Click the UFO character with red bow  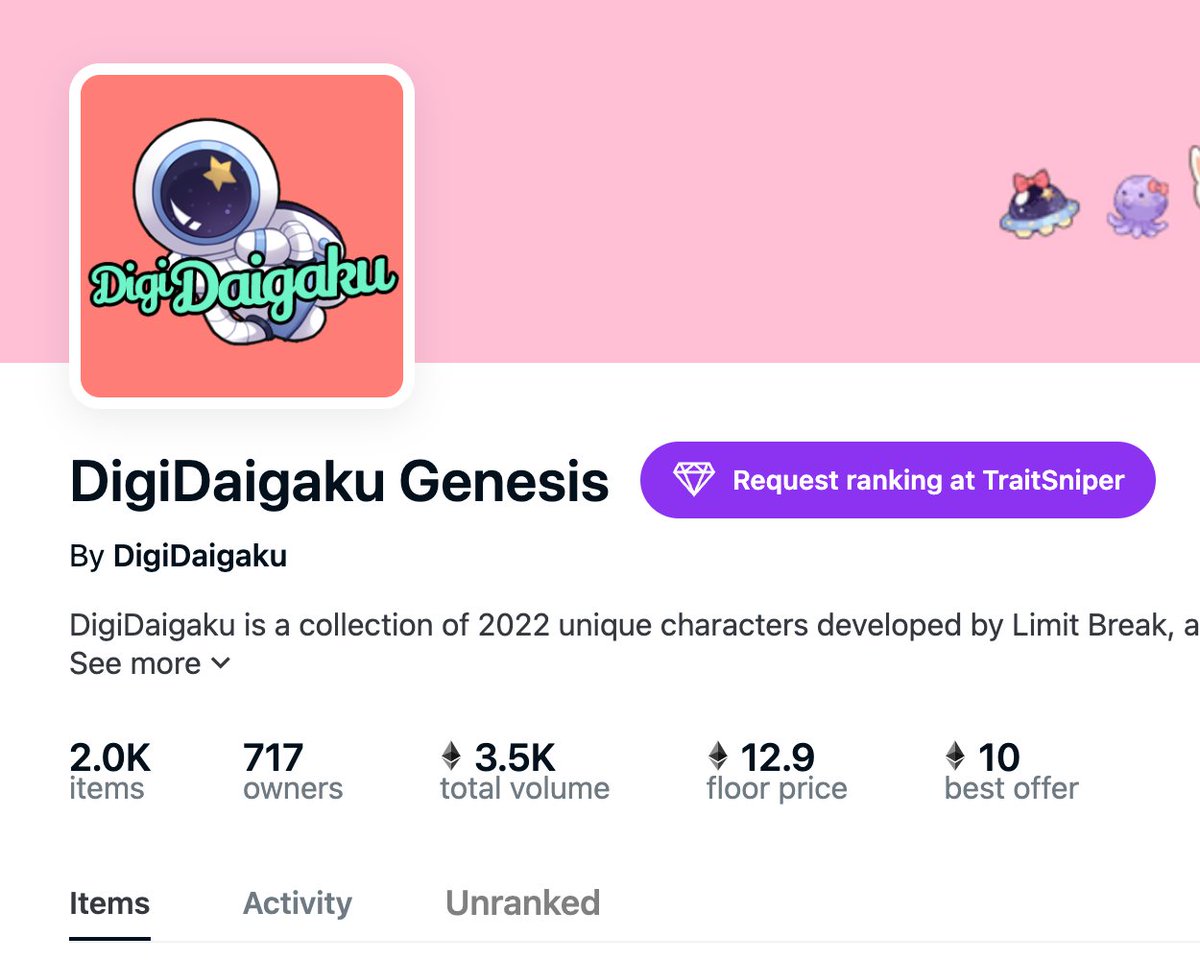pyautogui.click(x=1040, y=205)
